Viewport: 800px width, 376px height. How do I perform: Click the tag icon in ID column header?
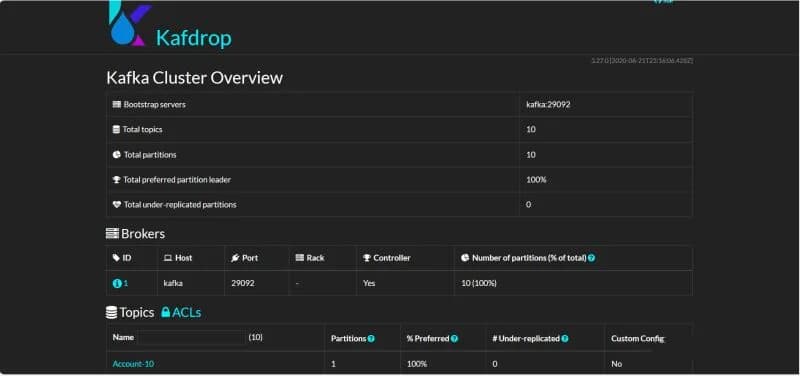[116, 258]
